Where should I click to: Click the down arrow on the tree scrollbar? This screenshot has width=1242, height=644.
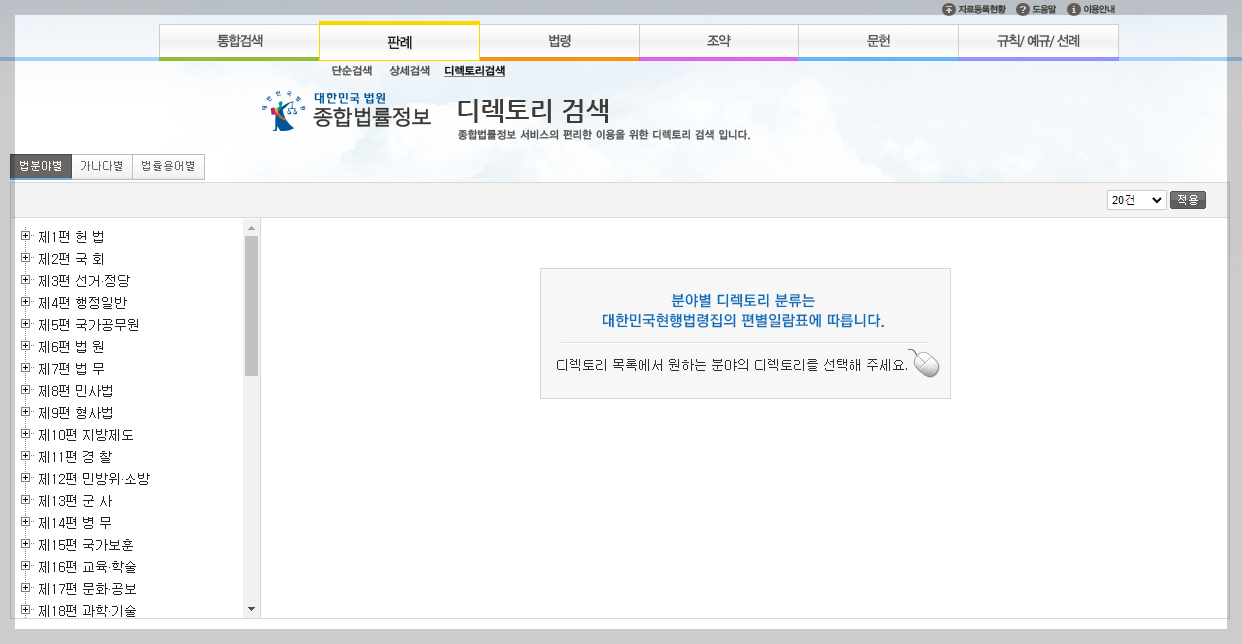pyautogui.click(x=252, y=610)
